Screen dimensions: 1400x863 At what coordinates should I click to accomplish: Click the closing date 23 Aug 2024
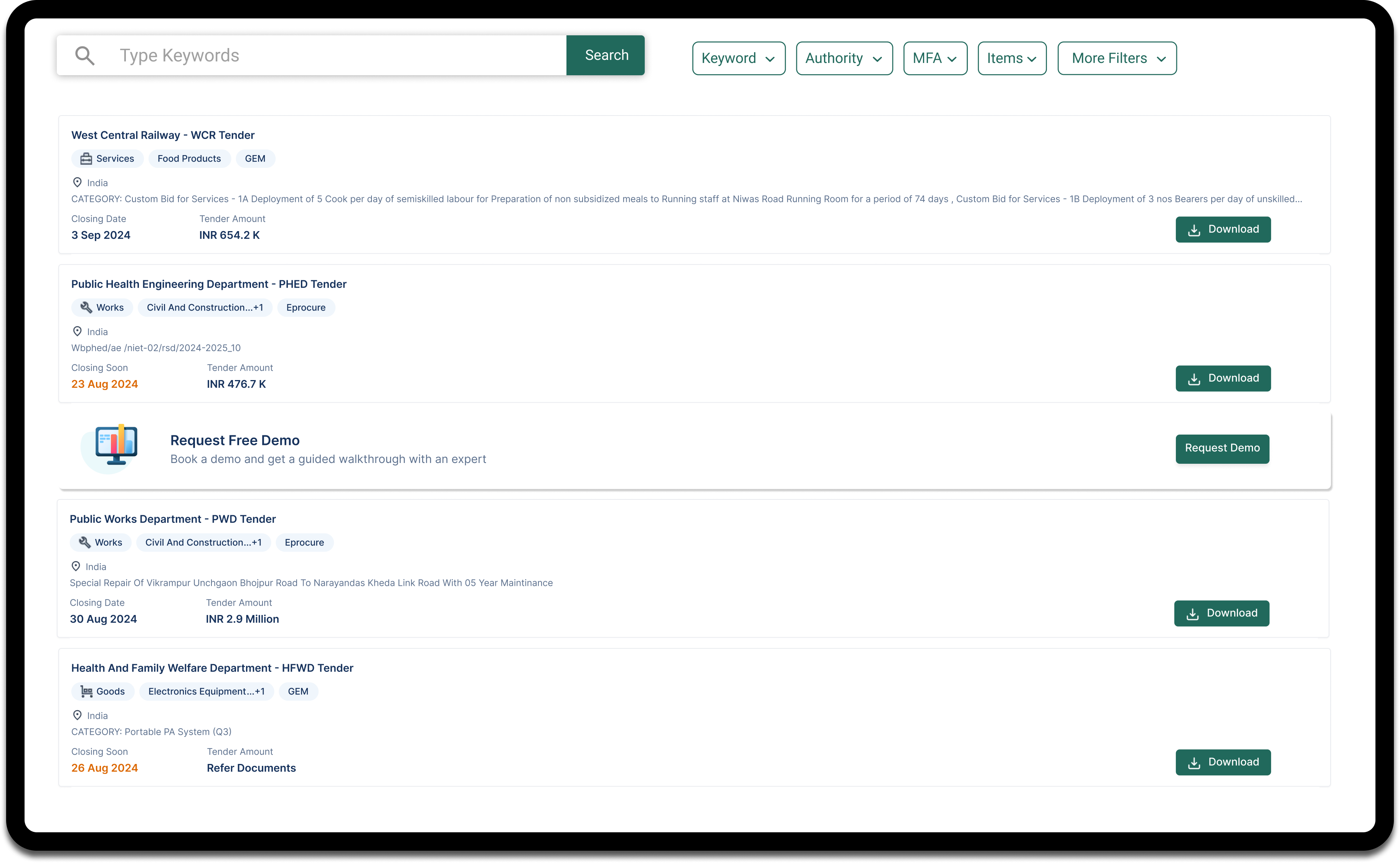[104, 384]
